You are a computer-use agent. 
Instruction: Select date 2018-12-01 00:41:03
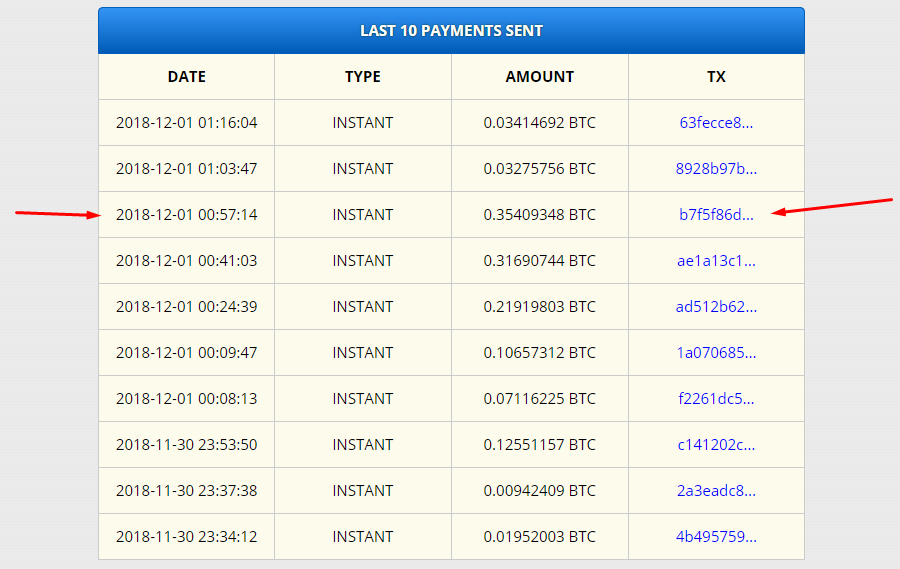[187, 261]
